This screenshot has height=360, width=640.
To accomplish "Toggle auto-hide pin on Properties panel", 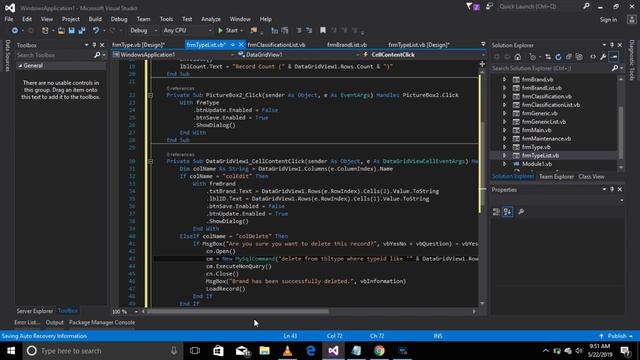I will [x=612, y=189].
